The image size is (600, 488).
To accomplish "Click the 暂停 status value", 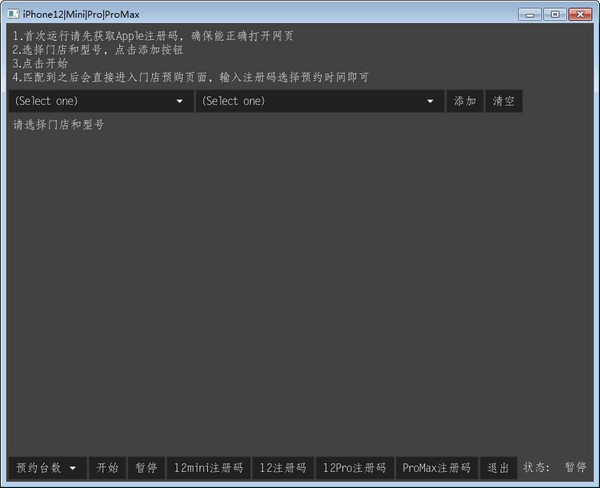I will click(576, 467).
